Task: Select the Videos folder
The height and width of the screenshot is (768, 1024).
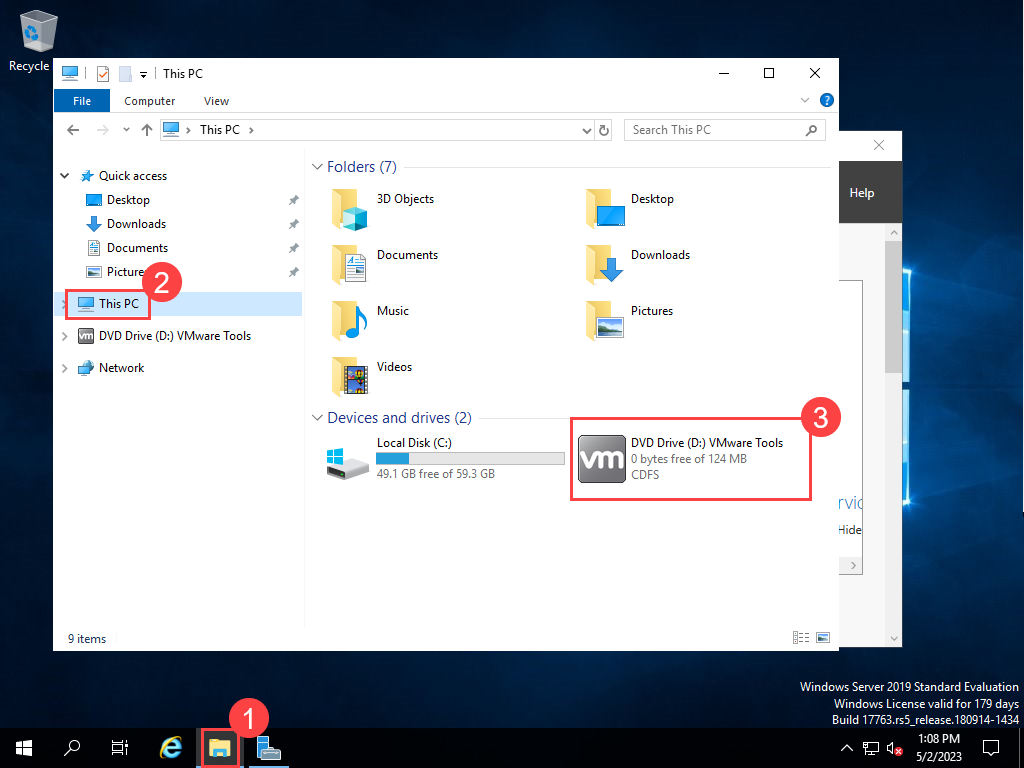Action: [x=372, y=377]
